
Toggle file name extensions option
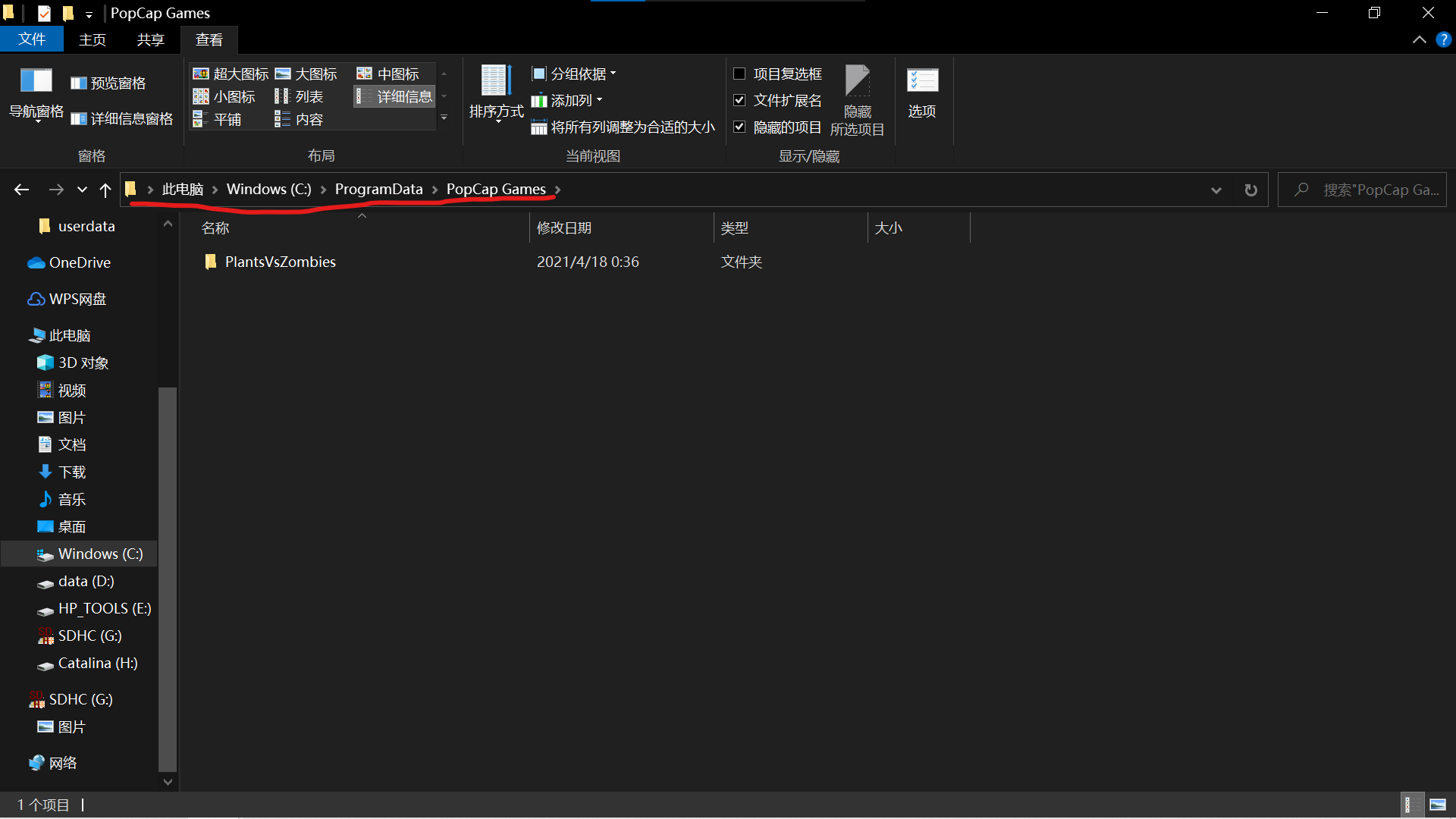click(739, 100)
